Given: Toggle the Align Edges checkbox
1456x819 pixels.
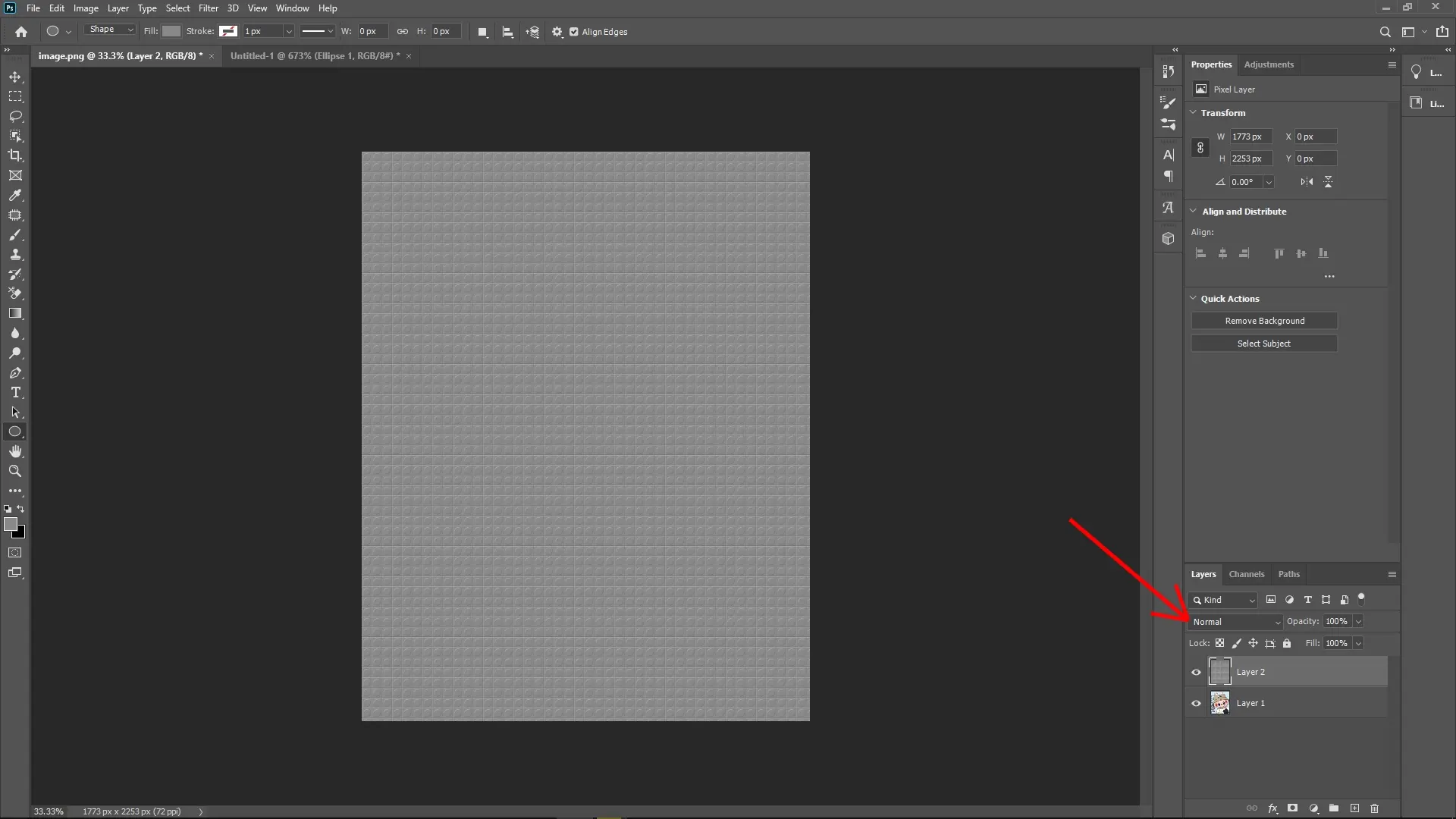Looking at the screenshot, I should tap(575, 32).
